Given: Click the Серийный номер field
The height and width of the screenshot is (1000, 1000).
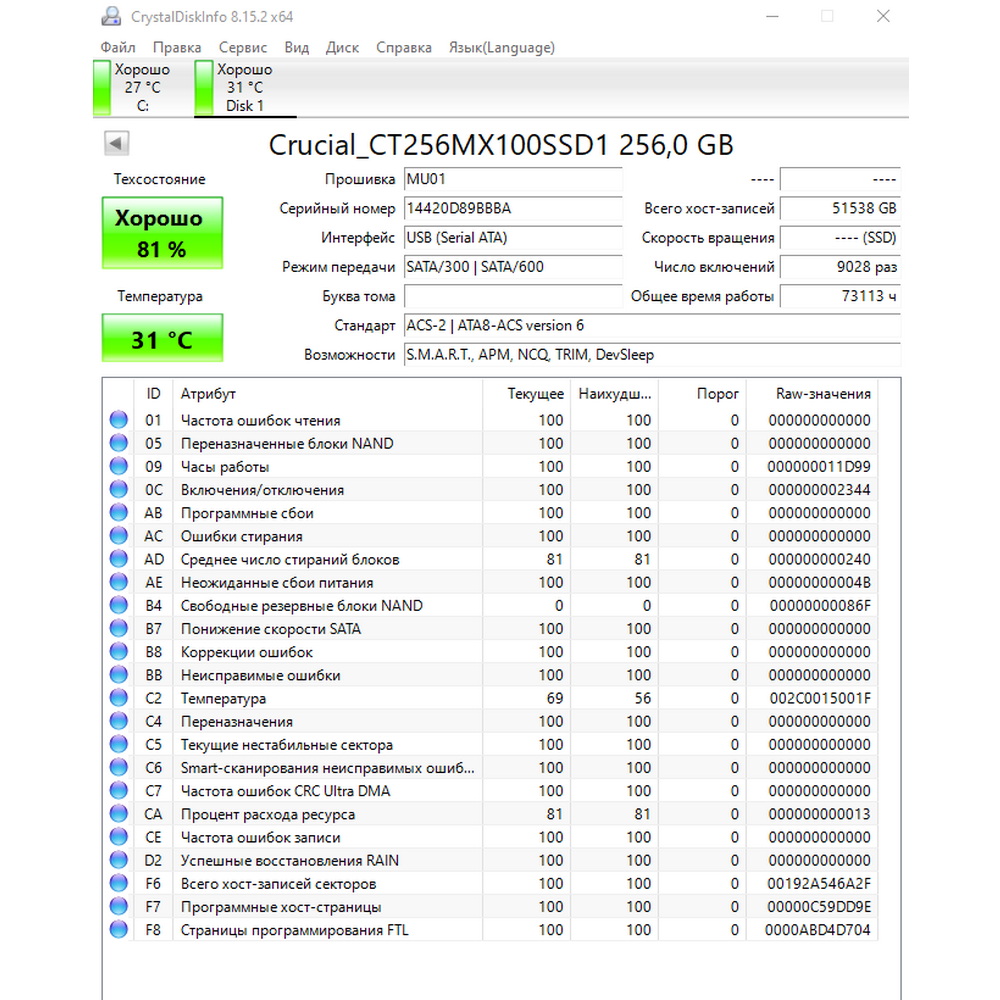Looking at the screenshot, I should pos(513,209).
